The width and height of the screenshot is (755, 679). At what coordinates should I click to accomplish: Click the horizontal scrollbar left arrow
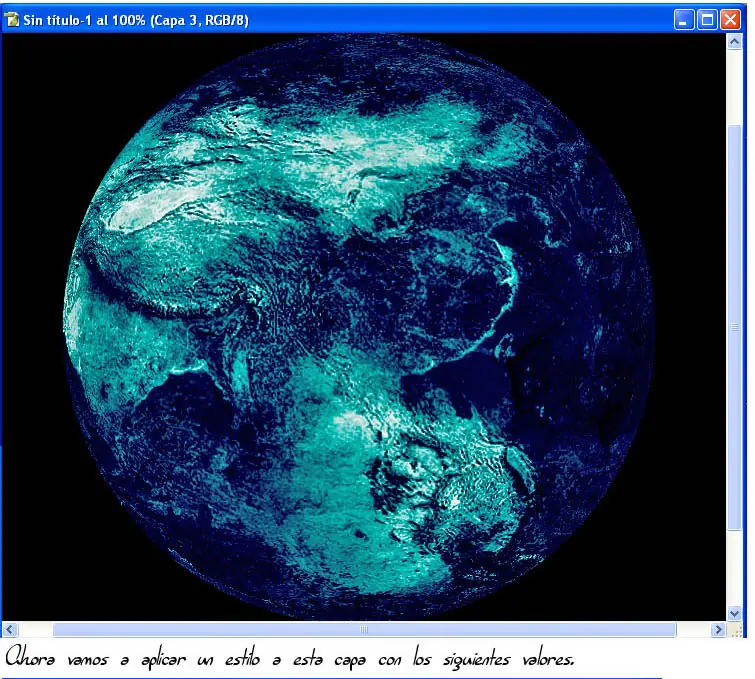coord(10,629)
